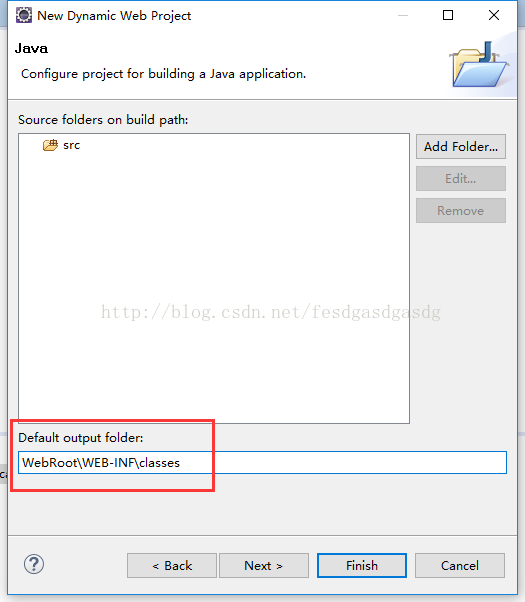Open help via the question mark icon
525x602 pixels.
coord(34,564)
